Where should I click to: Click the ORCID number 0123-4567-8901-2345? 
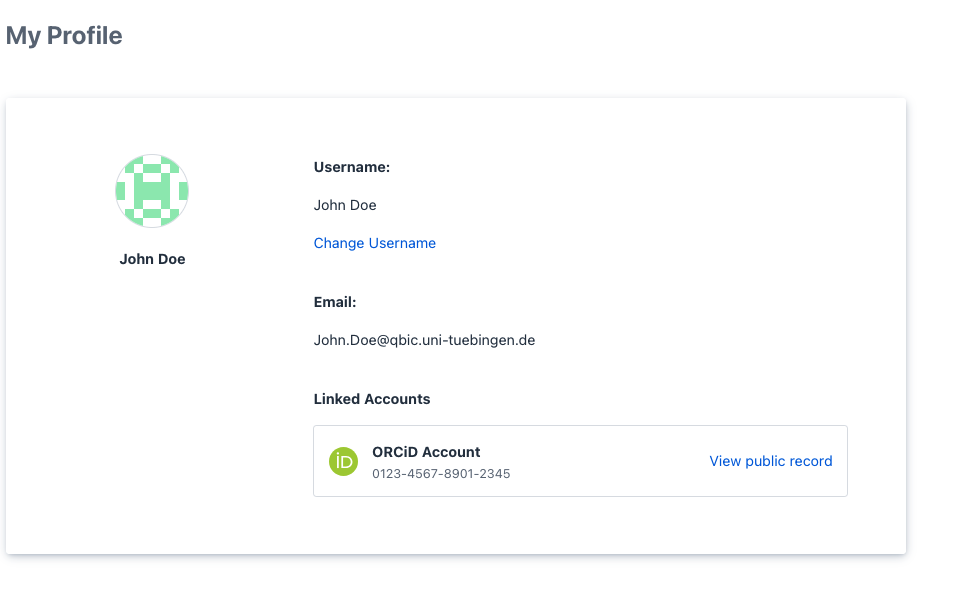441,473
